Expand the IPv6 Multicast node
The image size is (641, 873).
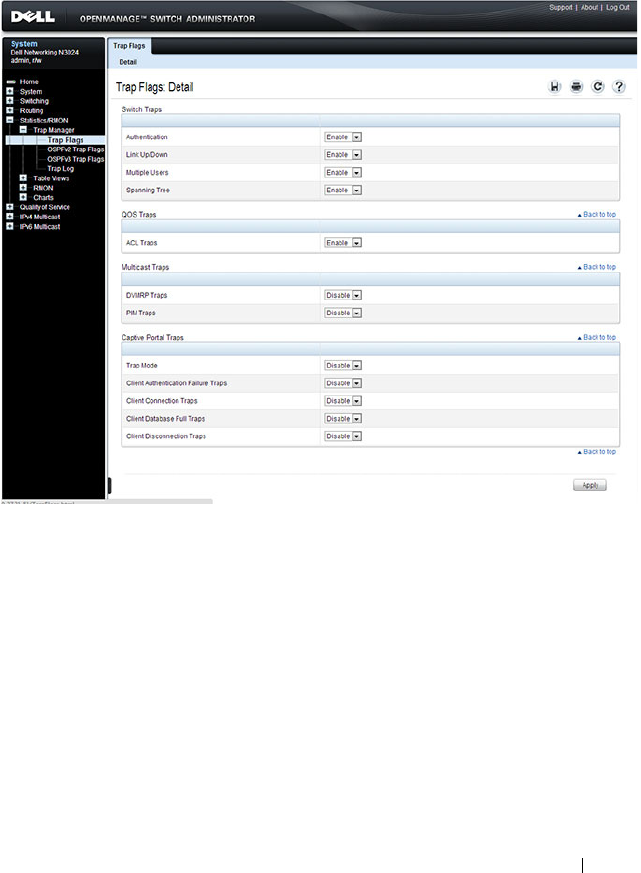pyautogui.click(x=9, y=226)
